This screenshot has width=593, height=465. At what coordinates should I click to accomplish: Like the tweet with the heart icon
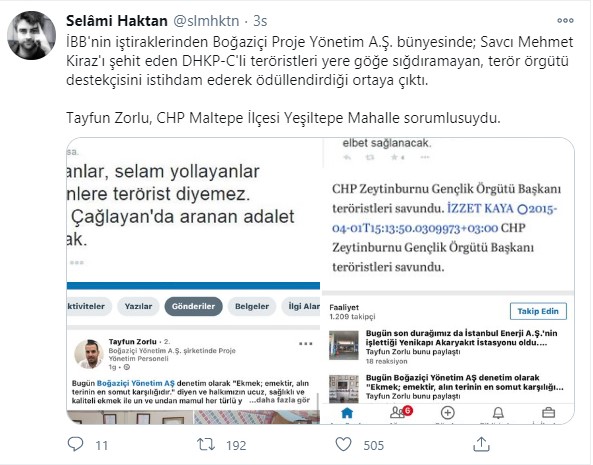click(x=343, y=444)
